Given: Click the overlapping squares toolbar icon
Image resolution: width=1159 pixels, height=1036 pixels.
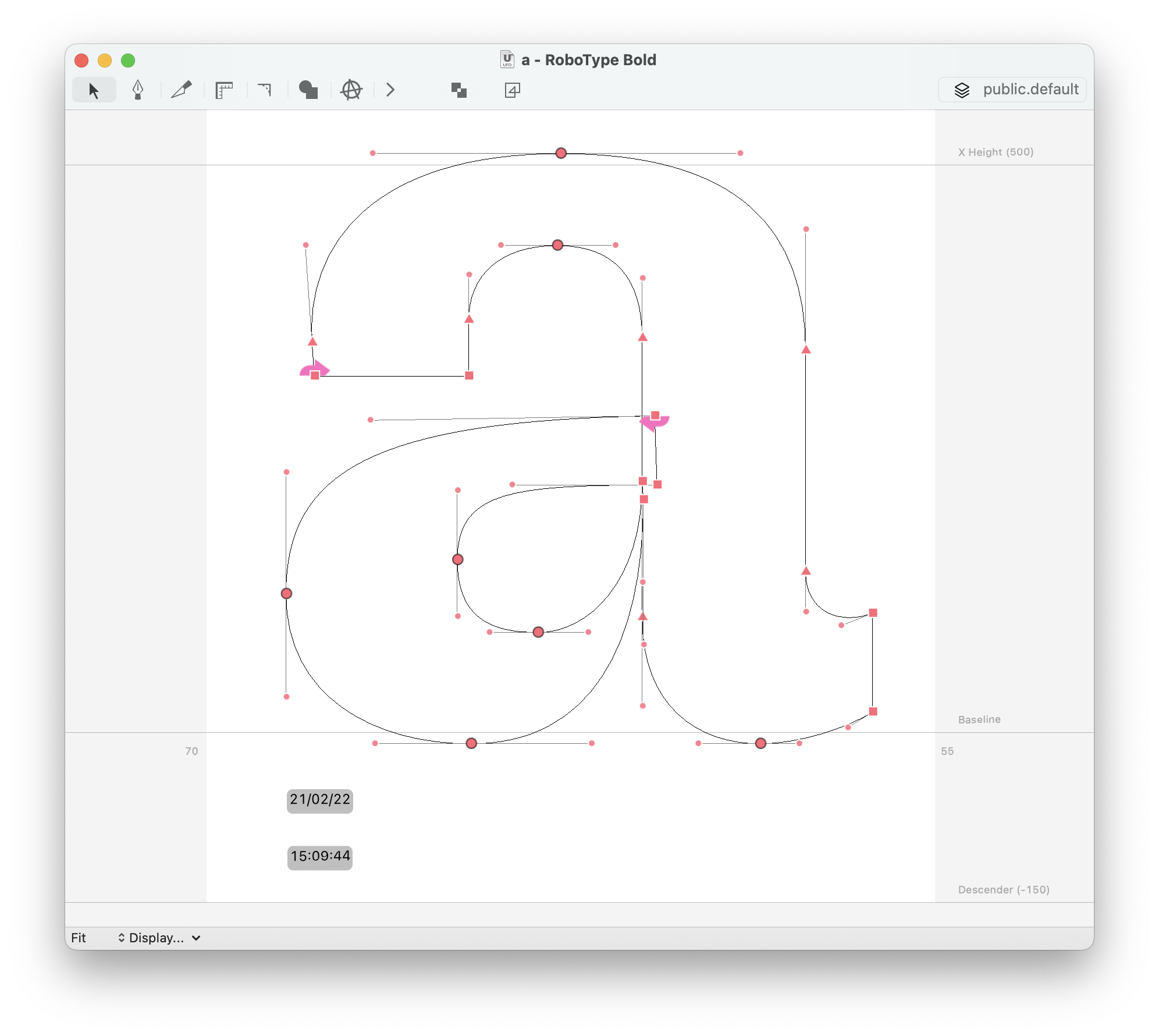Looking at the screenshot, I should [458, 90].
